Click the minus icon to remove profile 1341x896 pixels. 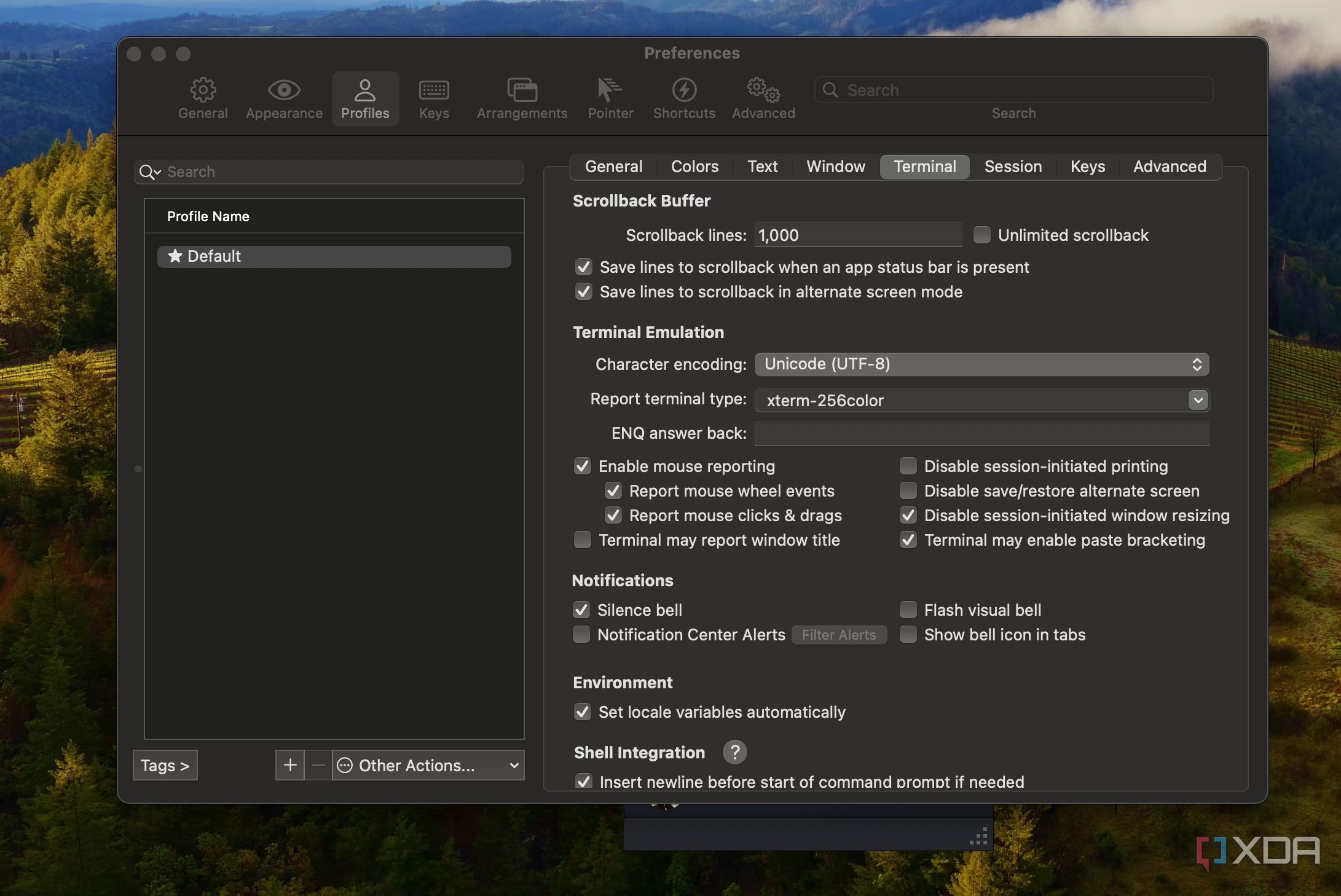(318, 765)
